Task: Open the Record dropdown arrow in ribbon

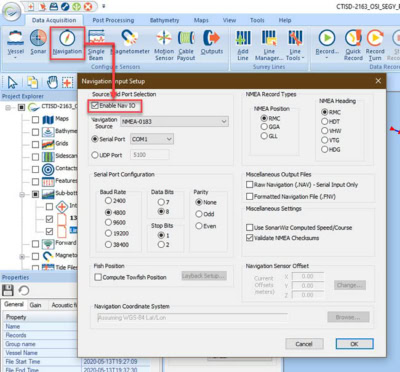Action: pyautogui.click(x=327, y=58)
